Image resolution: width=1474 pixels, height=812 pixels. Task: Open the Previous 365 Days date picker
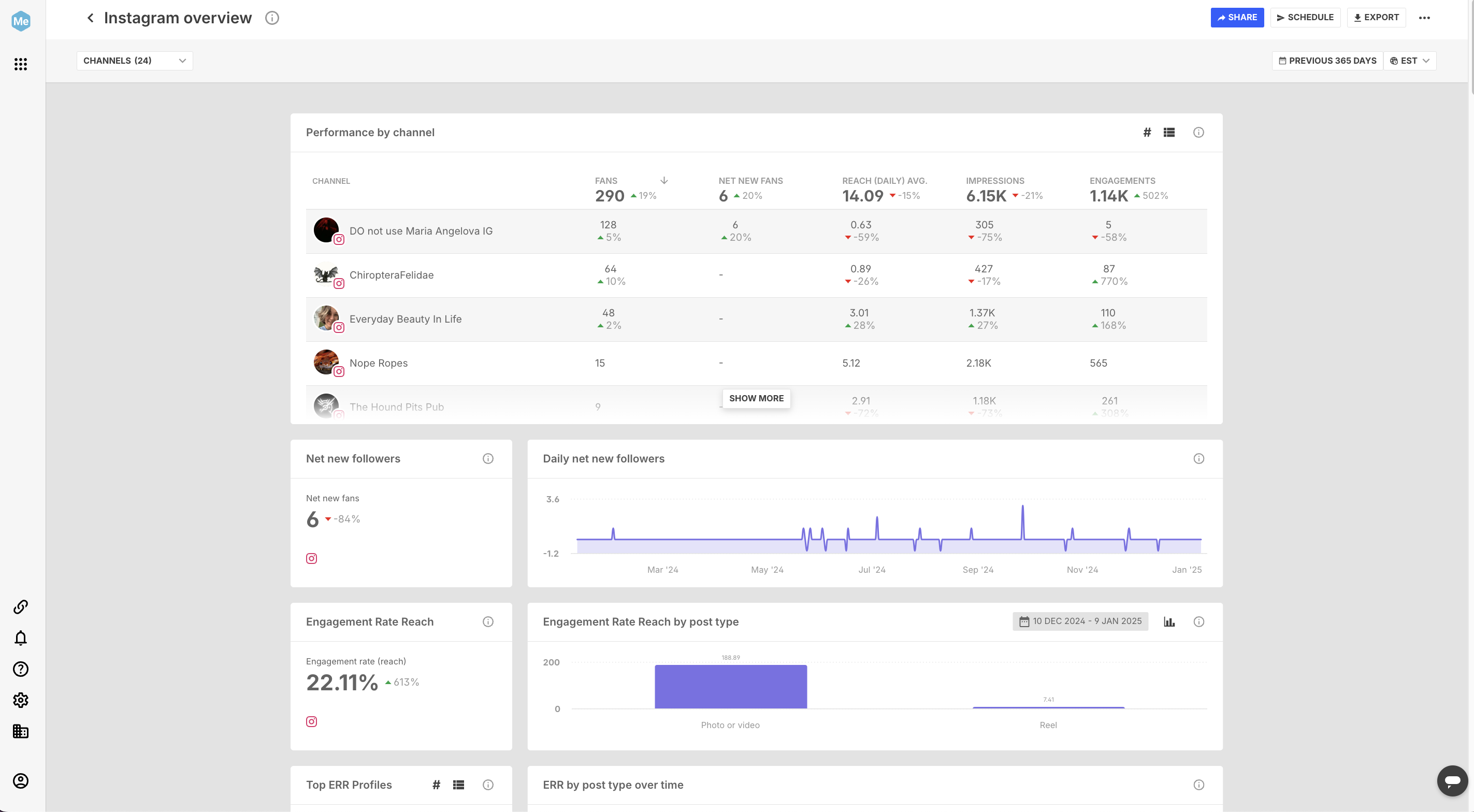coord(1327,61)
